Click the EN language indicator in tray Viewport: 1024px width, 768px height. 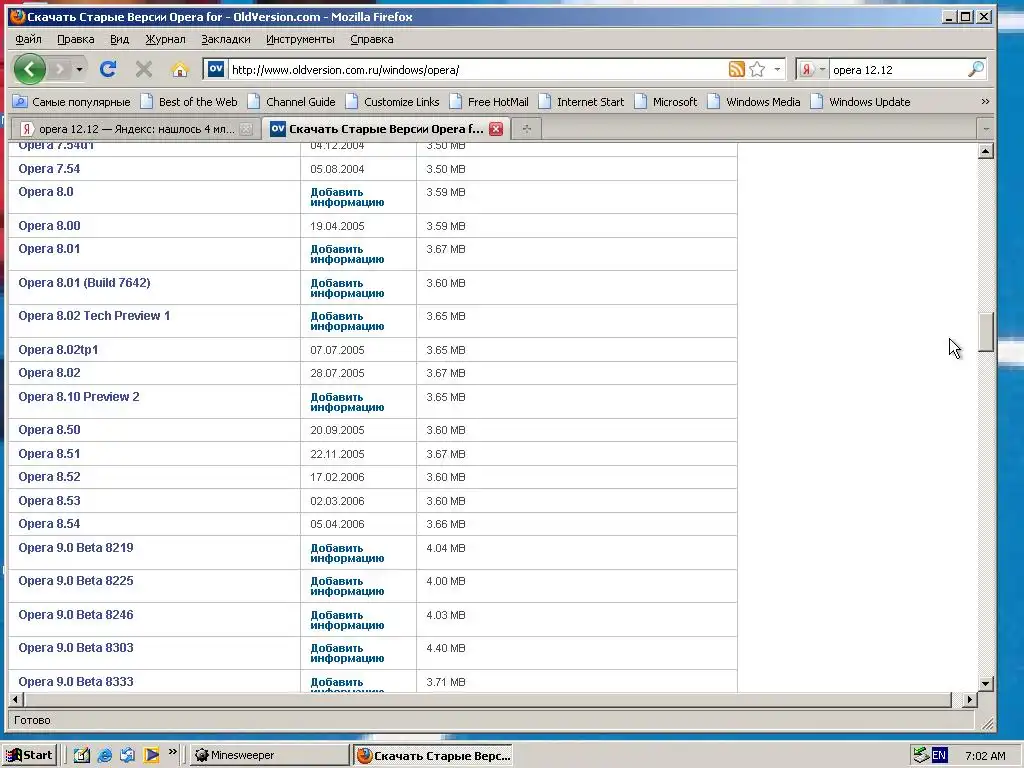coord(939,755)
